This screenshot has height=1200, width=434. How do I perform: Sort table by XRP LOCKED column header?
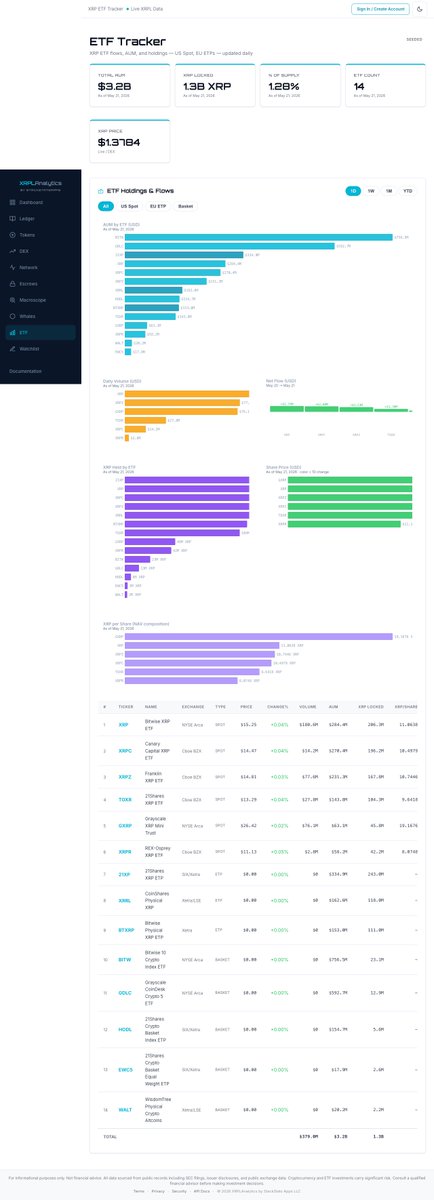369,705
